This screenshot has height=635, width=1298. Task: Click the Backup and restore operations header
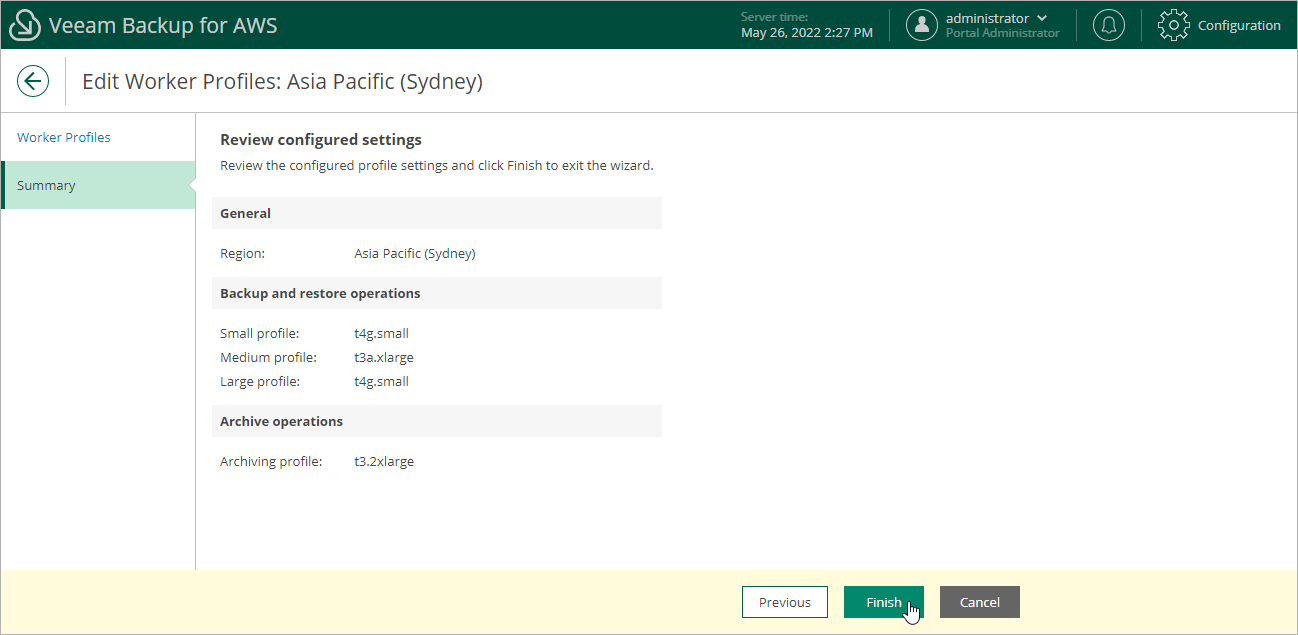pyautogui.click(x=320, y=293)
